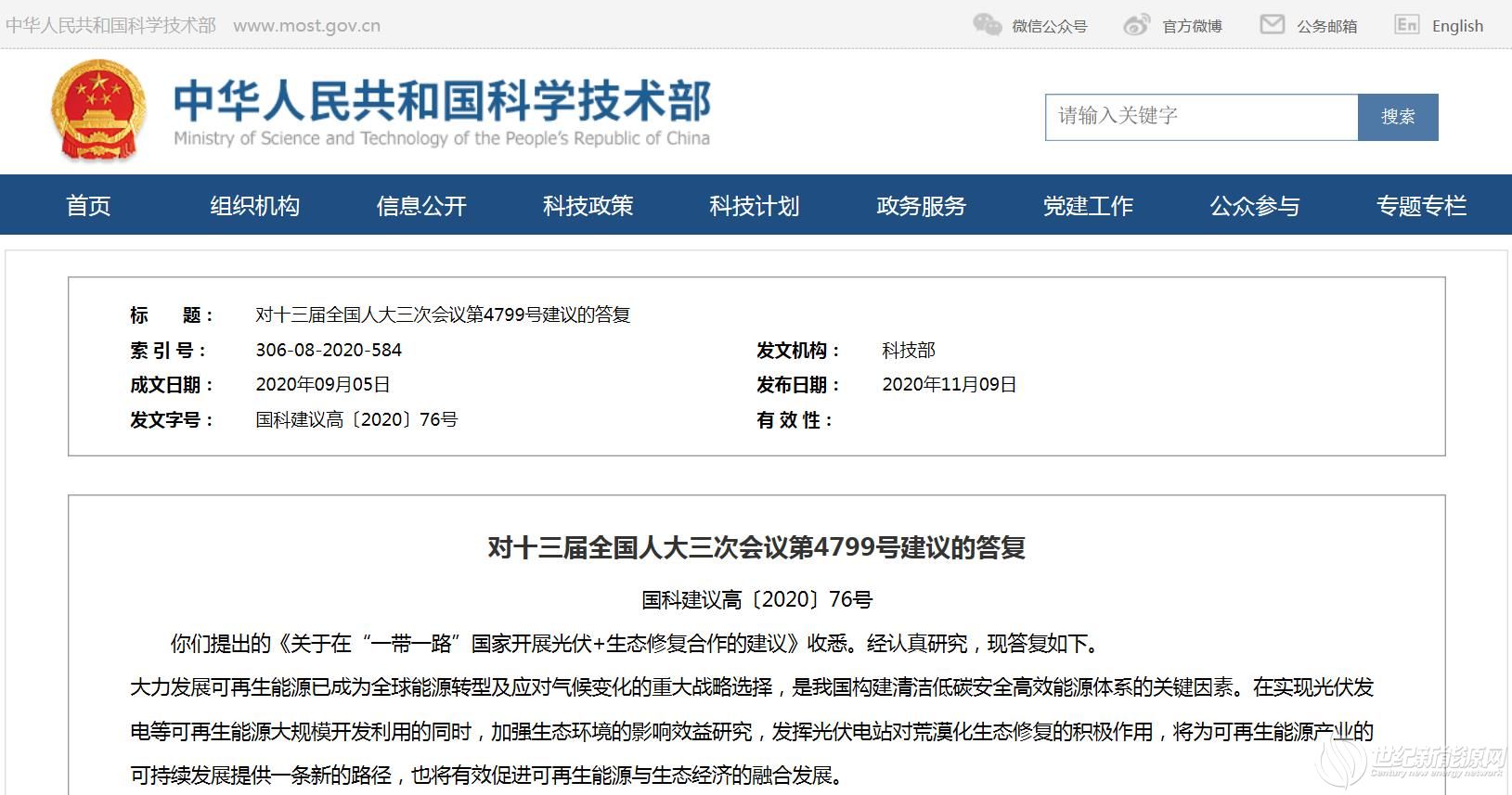Click the official Weibo icon
The image size is (1512, 795).
tap(1136, 25)
